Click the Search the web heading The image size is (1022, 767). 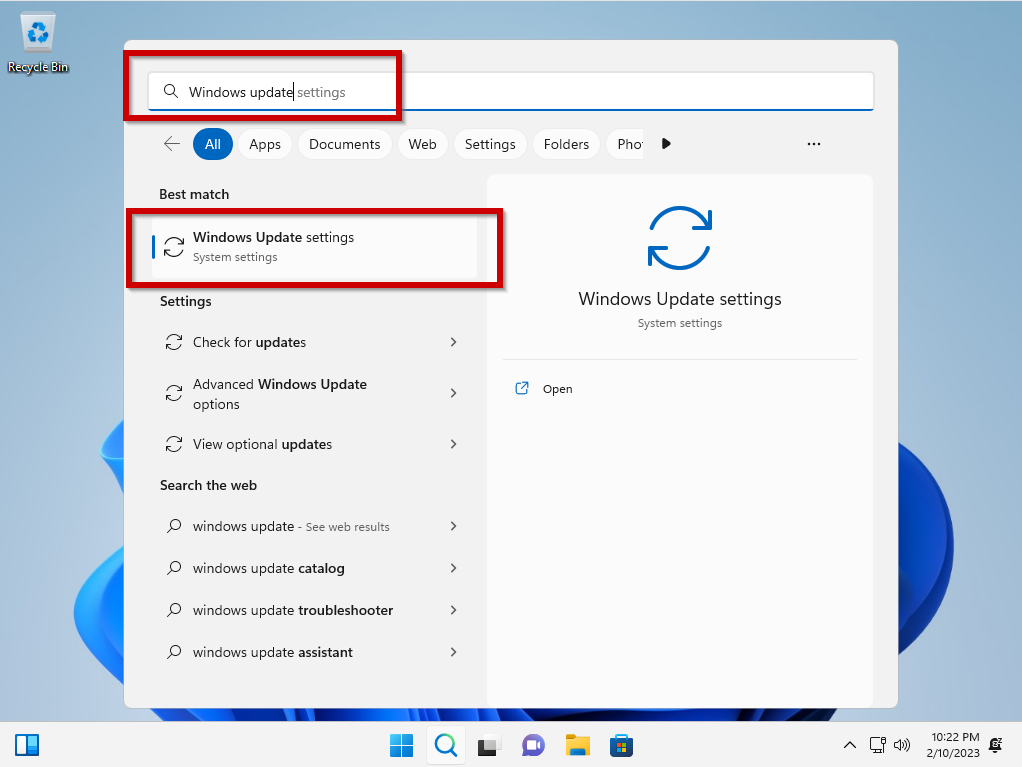coord(209,485)
